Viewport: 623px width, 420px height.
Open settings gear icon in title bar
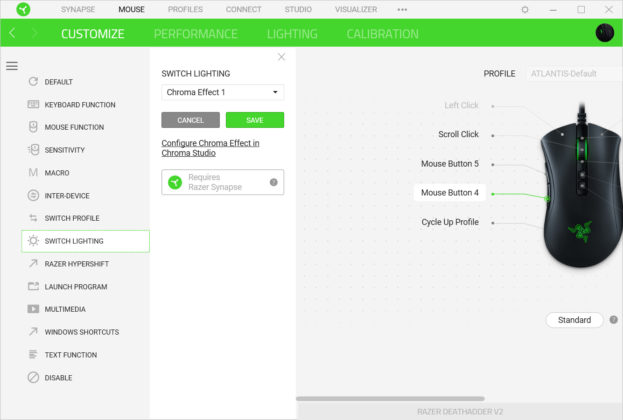coord(525,10)
